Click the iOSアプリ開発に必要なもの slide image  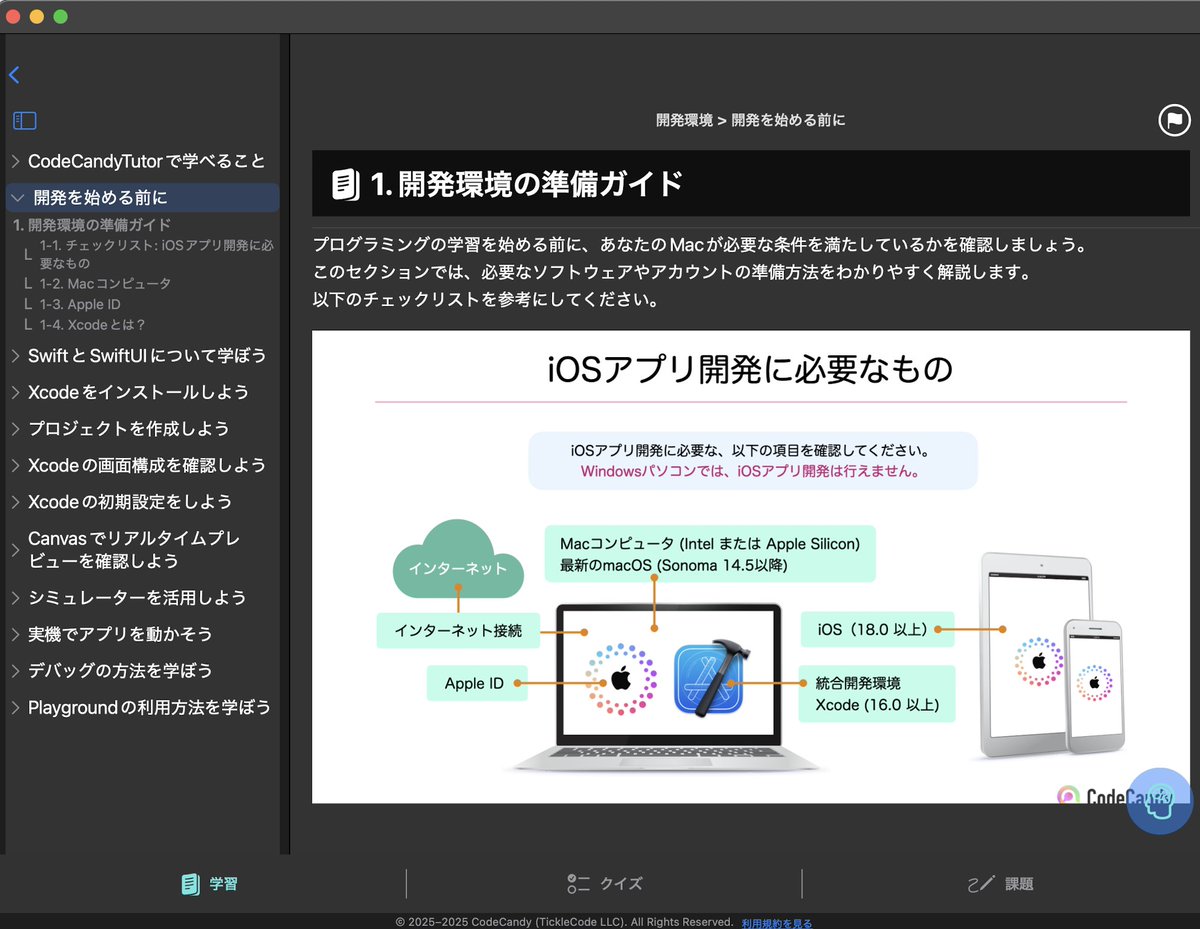point(751,567)
